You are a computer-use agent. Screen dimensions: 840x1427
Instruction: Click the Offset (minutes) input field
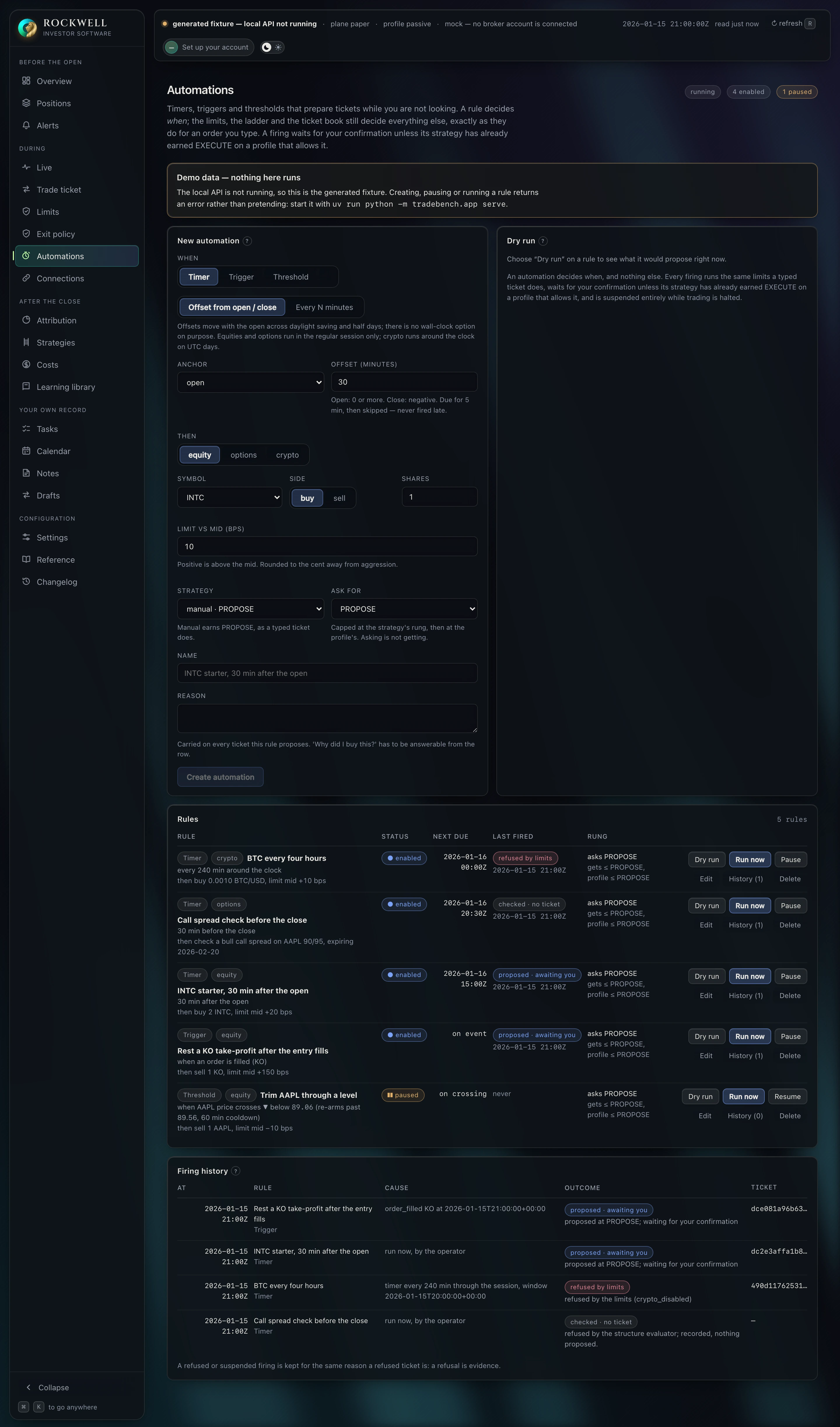coord(404,382)
